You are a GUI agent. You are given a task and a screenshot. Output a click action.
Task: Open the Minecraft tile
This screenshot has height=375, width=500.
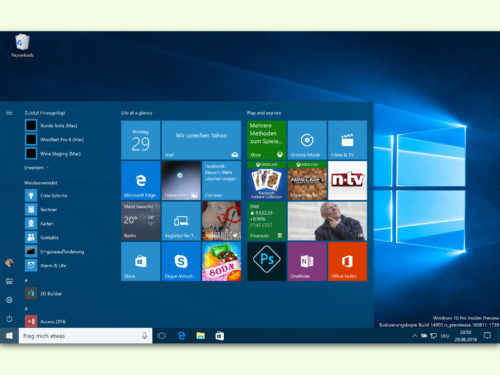pyautogui.click(x=307, y=180)
